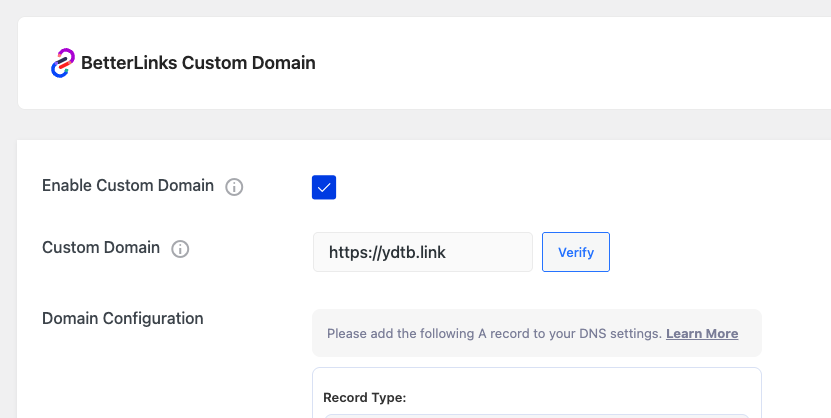Click the Custom Domain label text

coord(101,248)
